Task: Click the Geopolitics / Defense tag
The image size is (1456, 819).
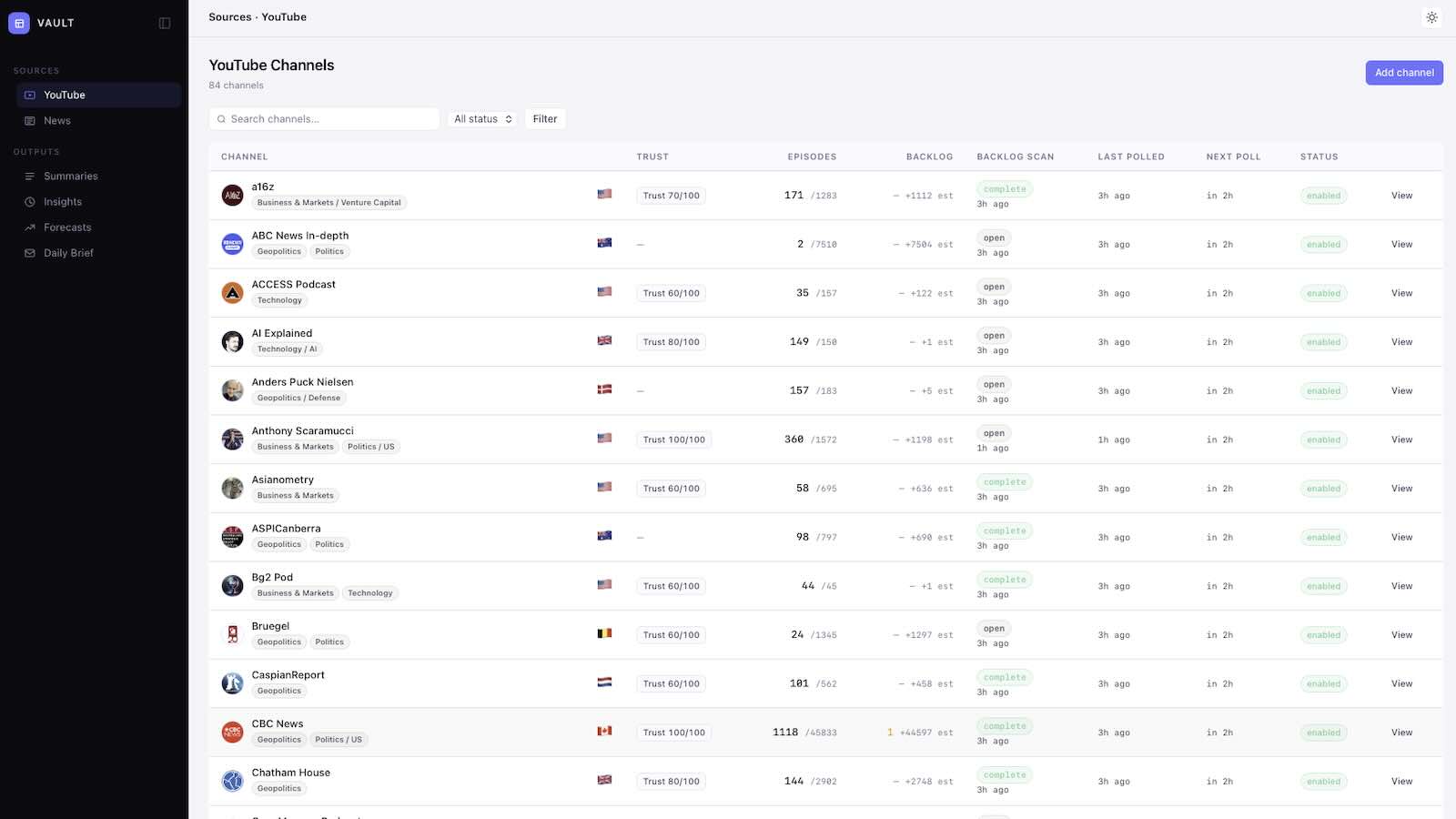Action: coord(298,399)
